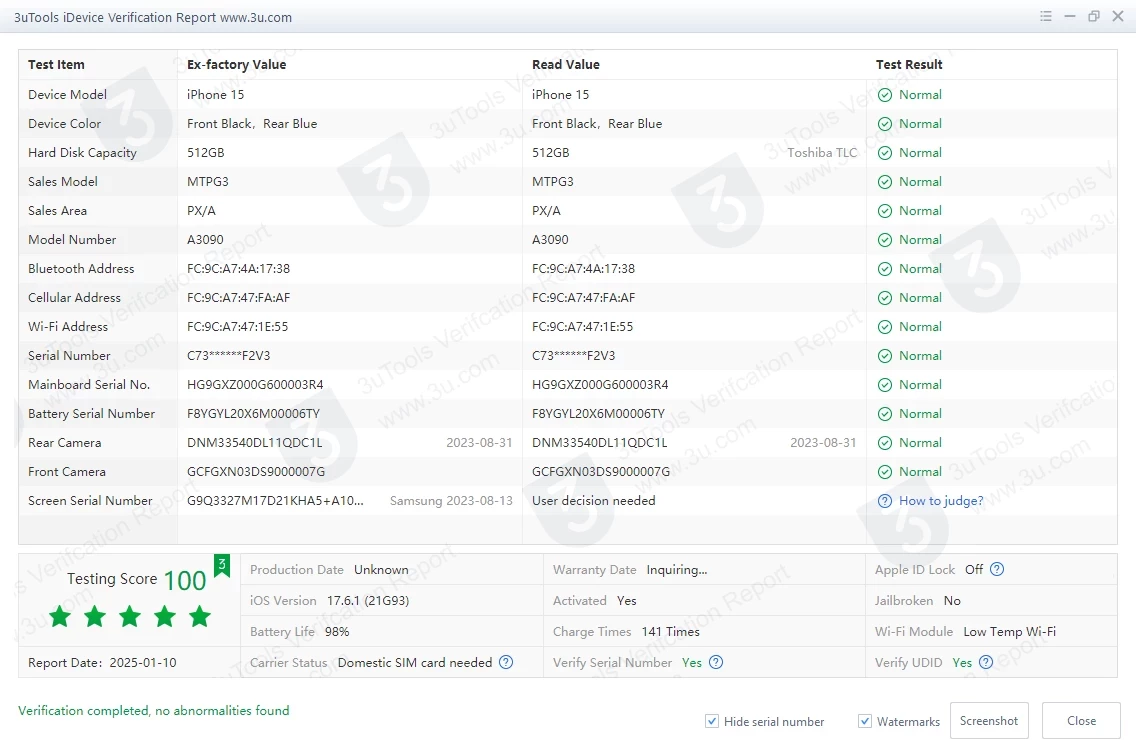
Task: Click the Activated Yes value
Action: (627, 601)
